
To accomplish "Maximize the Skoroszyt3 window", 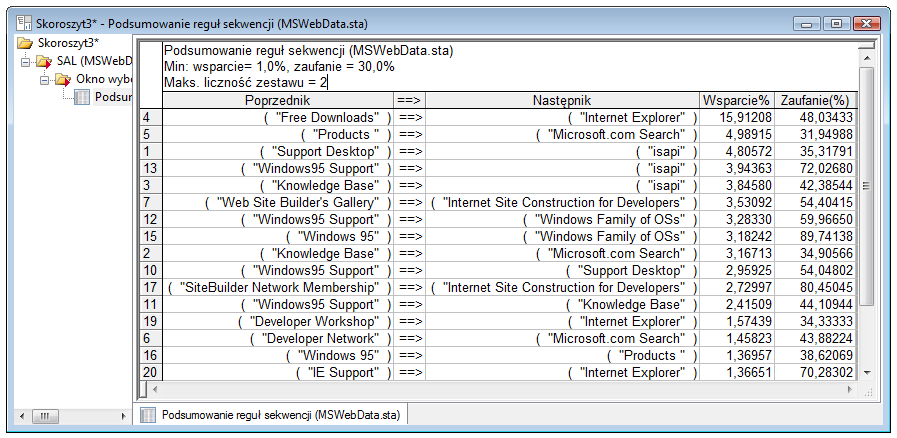I will tap(837, 24).
